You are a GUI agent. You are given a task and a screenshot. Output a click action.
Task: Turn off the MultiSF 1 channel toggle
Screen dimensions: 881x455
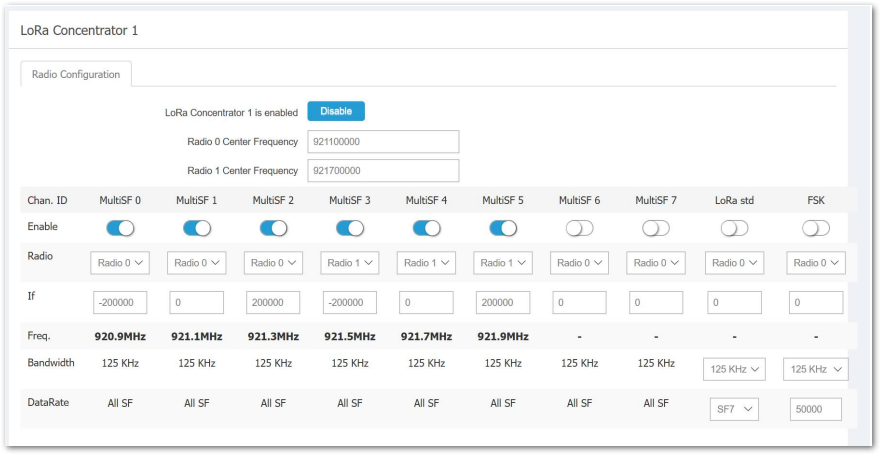click(x=197, y=228)
